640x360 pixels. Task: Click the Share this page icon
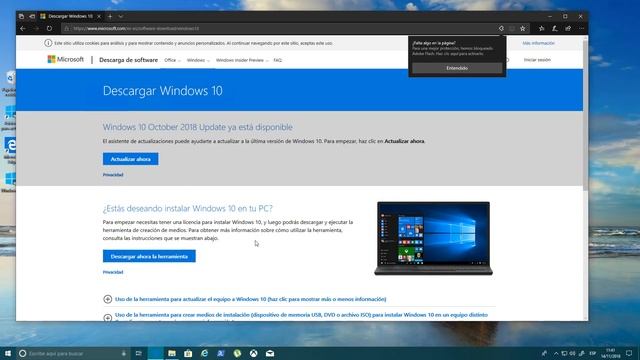[x=568, y=29]
